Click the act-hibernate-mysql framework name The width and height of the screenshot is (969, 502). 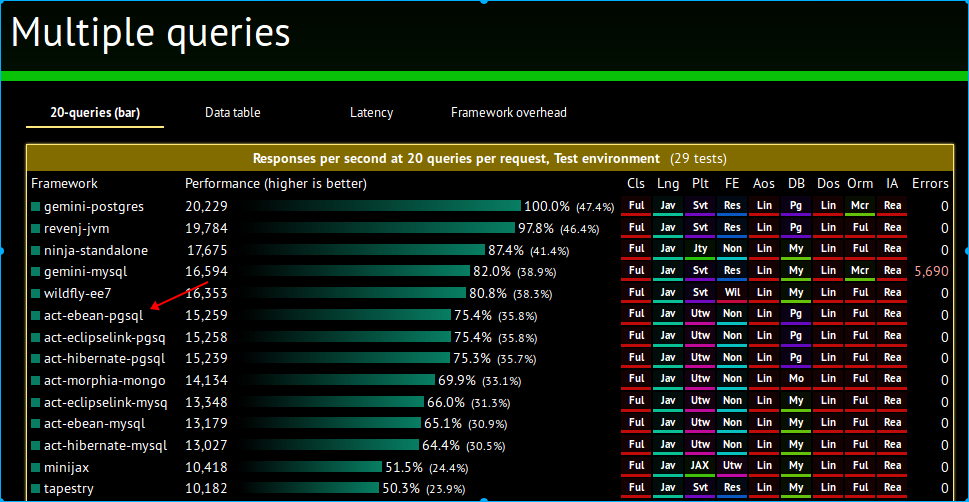point(106,446)
